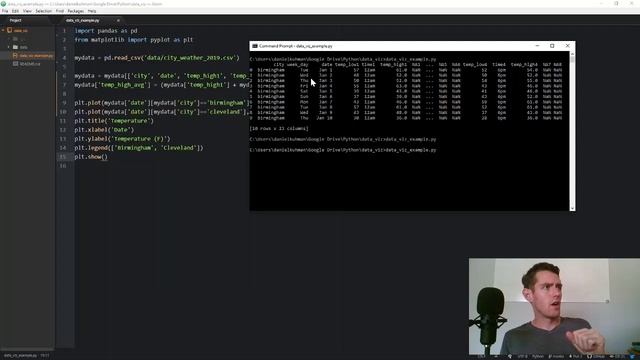Click line number 15 in the gutter
Image resolution: width=640 pixels, height=360 pixels.
click(63, 157)
